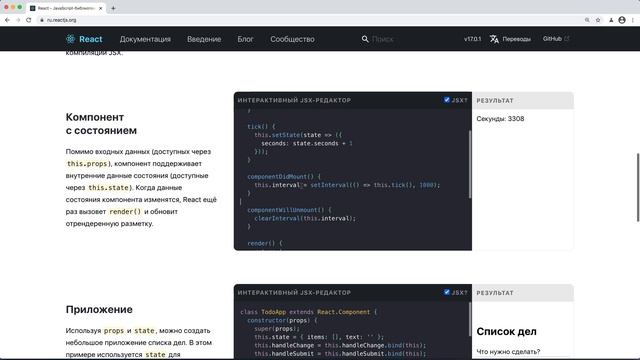Image resolution: width=640 pixels, height=360 pixels.
Task: Click the page vertical scrollbar thumb
Action: click(638, 187)
